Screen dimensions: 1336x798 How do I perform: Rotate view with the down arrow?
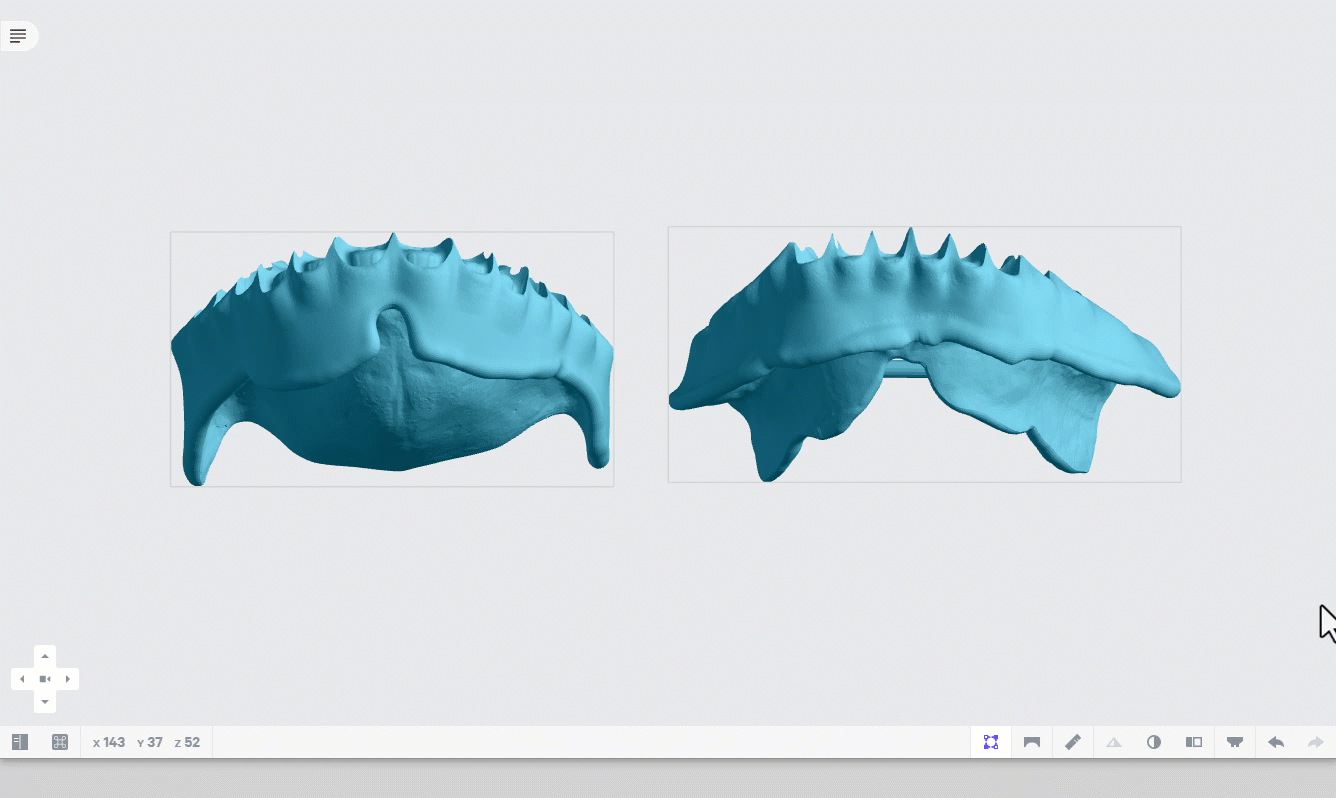coord(45,702)
